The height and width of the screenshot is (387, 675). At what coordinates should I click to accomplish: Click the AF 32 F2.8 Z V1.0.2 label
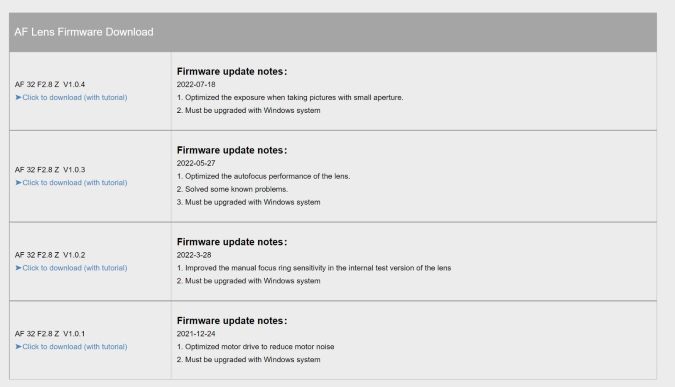(x=50, y=255)
